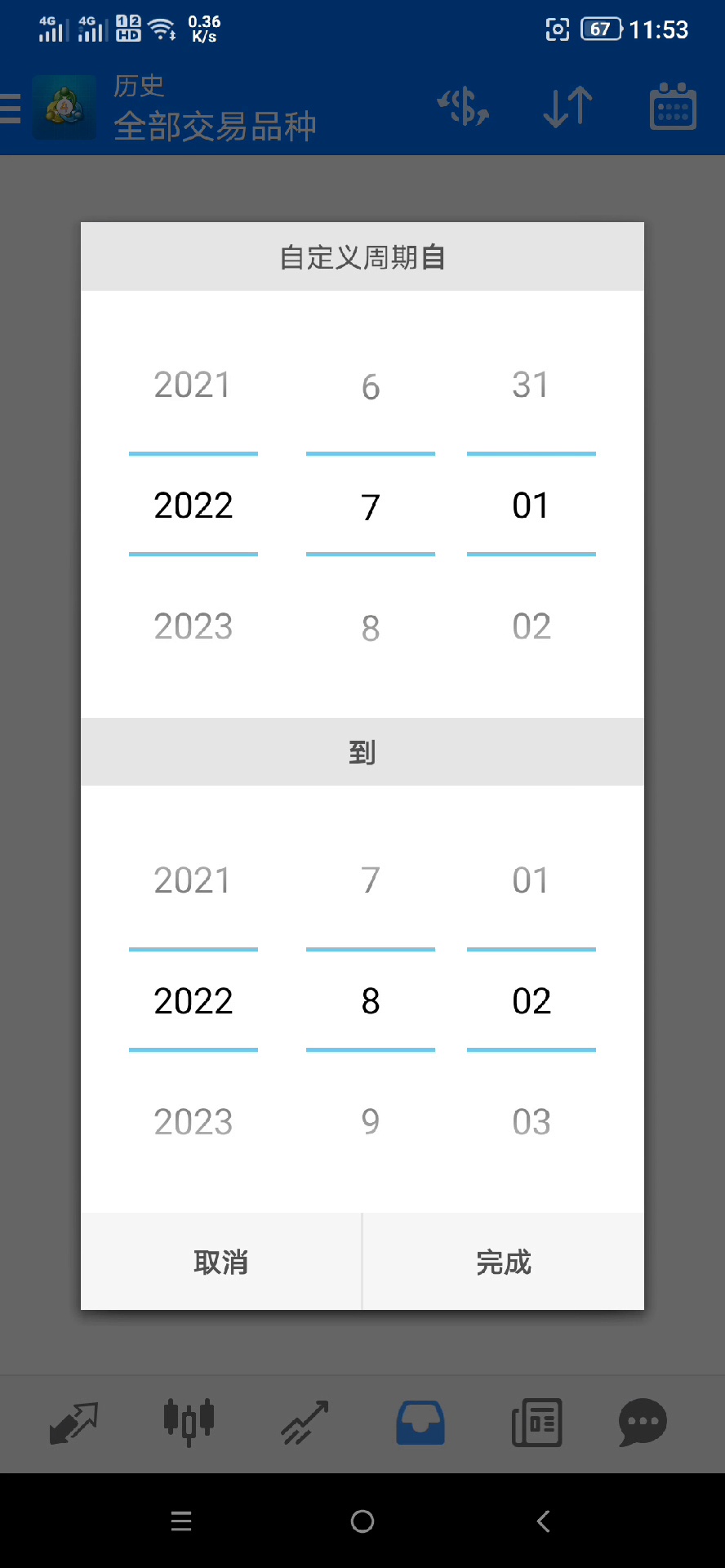The width and height of the screenshot is (725, 1568).
Task: Tap the currency exchange filter icon
Action: (464, 107)
